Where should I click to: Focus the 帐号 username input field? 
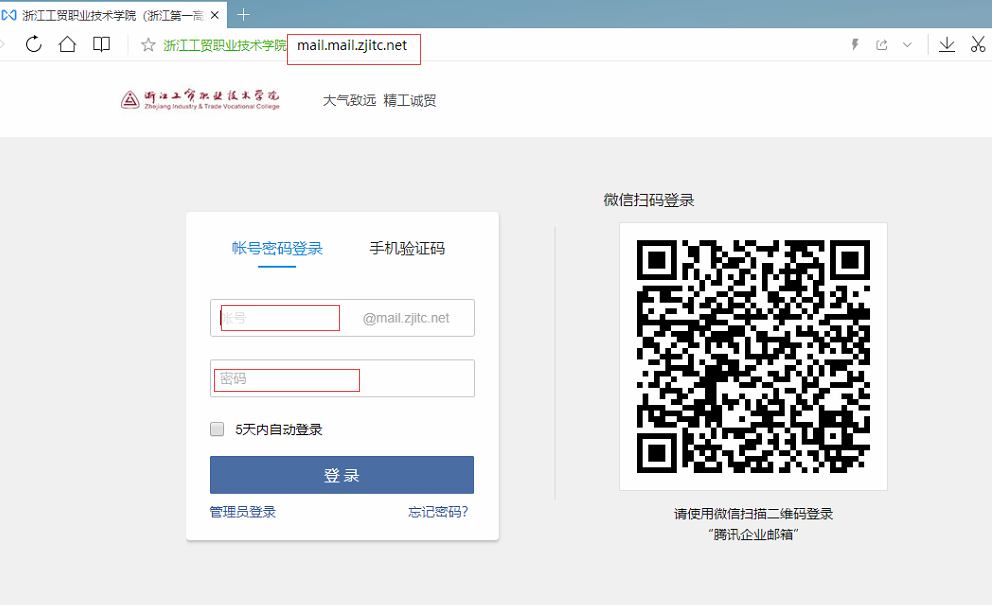pyautogui.click(x=285, y=318)
